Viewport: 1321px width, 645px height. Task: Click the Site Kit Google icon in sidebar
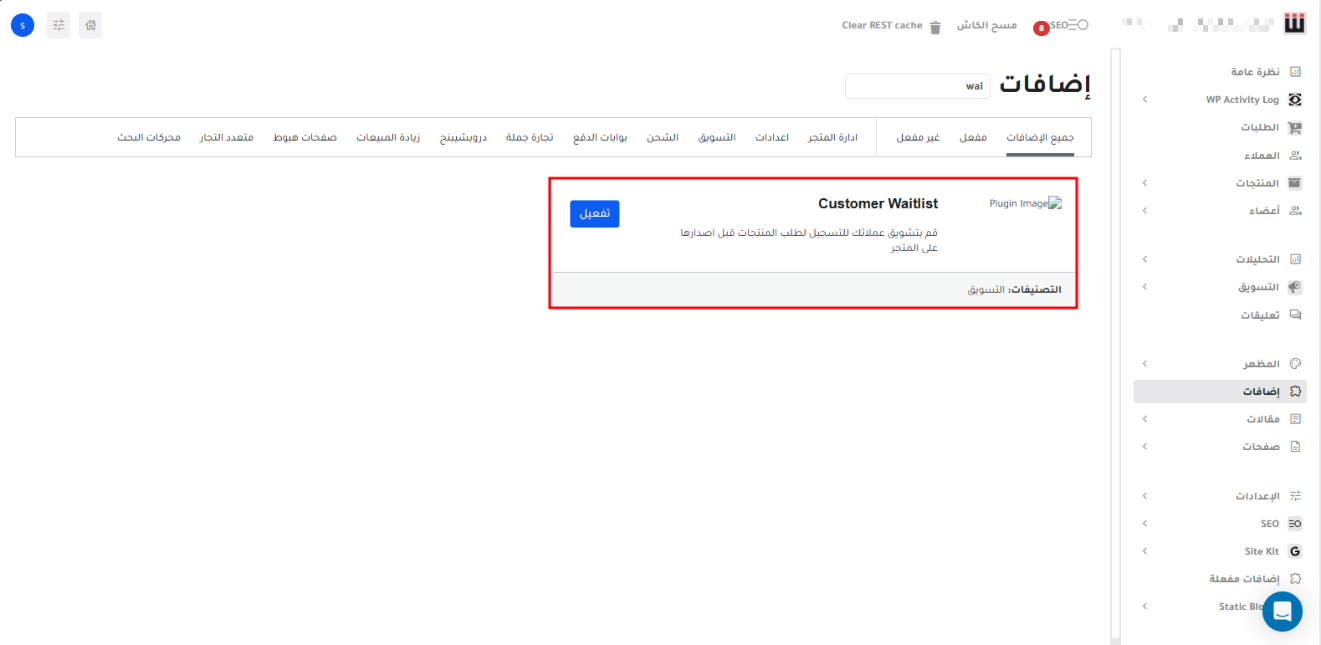coord(1295,551)
